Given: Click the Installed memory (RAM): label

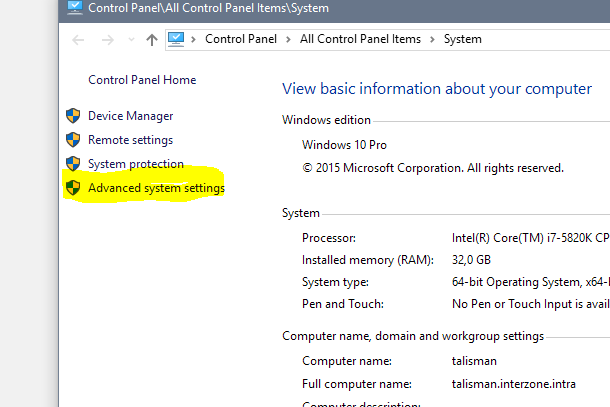Looking at the screenshot, I should click(368, 260).
